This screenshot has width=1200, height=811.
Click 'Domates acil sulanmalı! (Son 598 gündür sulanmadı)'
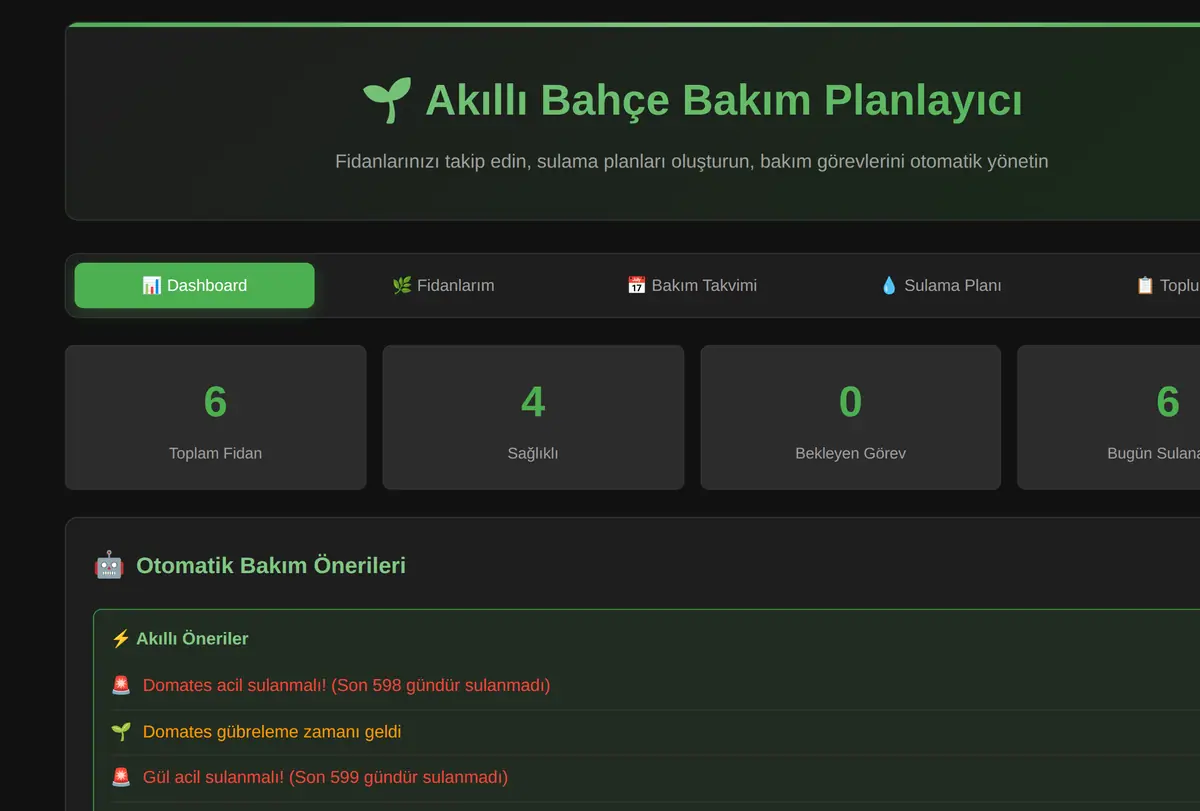coord(346,685)
